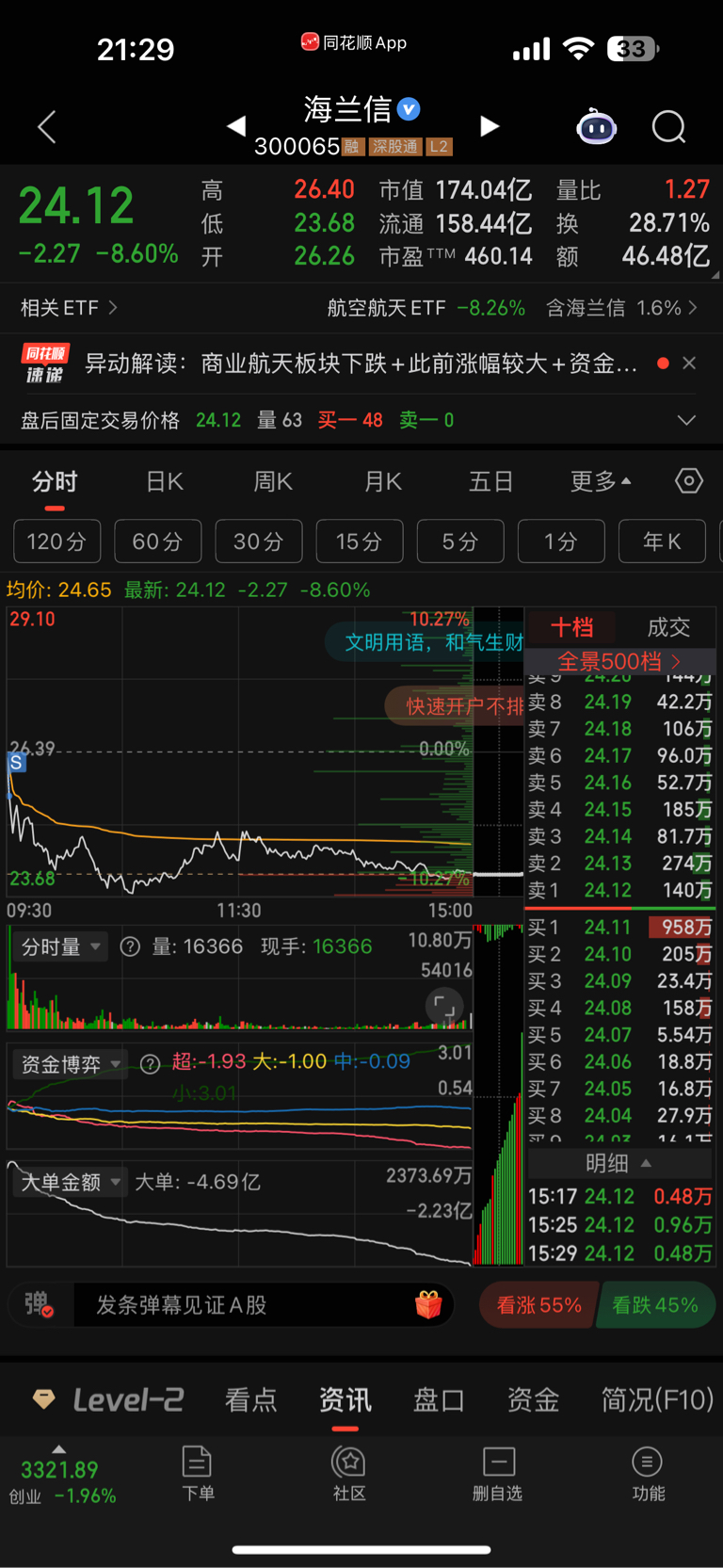
Task: Switch to 五日 chart tab
Action: pos(490,481)
